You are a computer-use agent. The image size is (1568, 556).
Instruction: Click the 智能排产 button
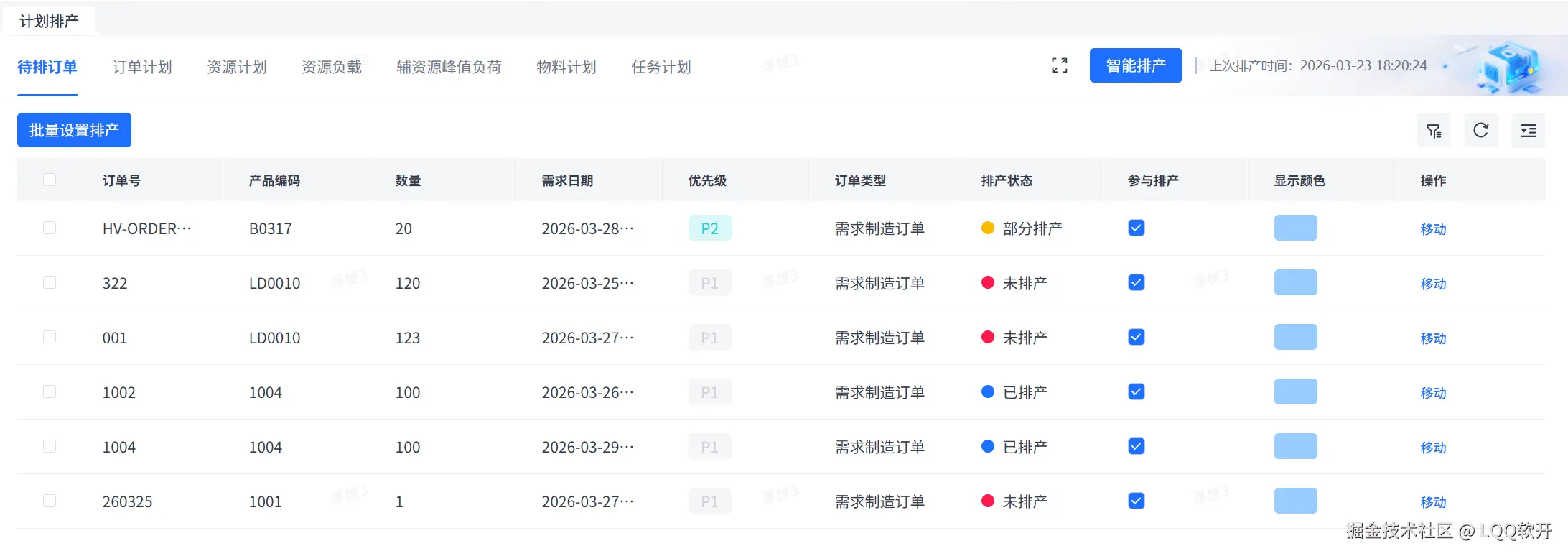(x=1135, y=65)
